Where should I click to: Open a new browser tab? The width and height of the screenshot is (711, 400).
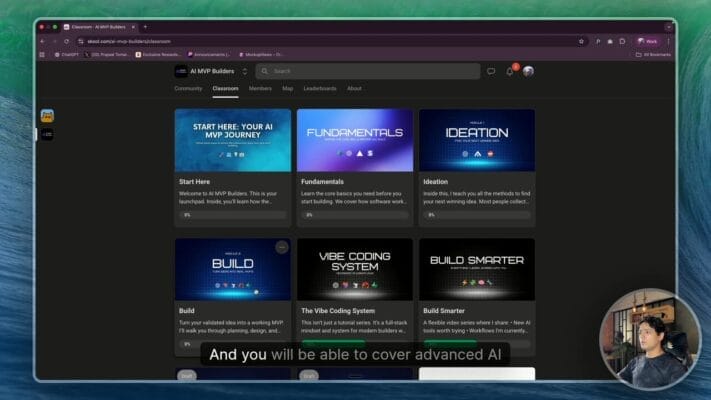145,27
